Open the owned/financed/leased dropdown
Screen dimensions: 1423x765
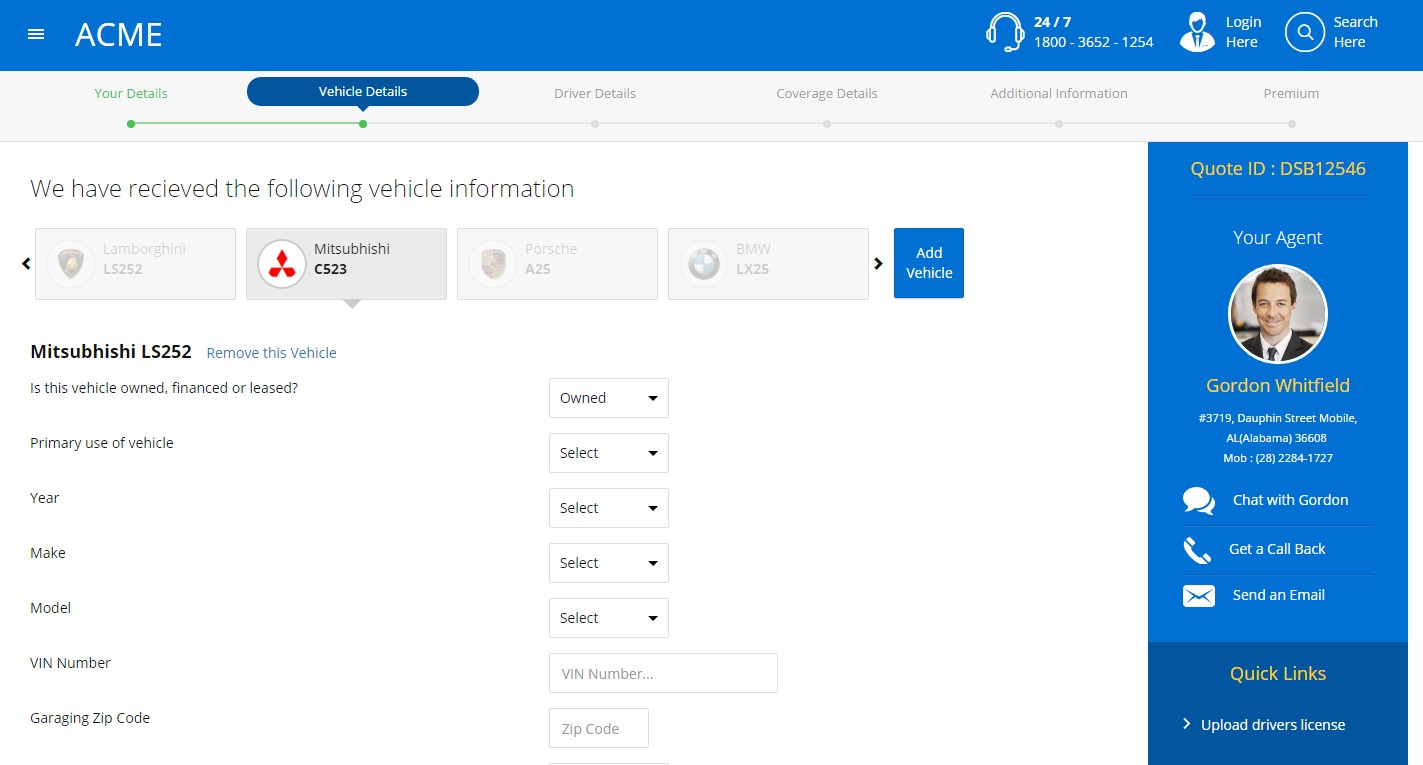[608, 398]
